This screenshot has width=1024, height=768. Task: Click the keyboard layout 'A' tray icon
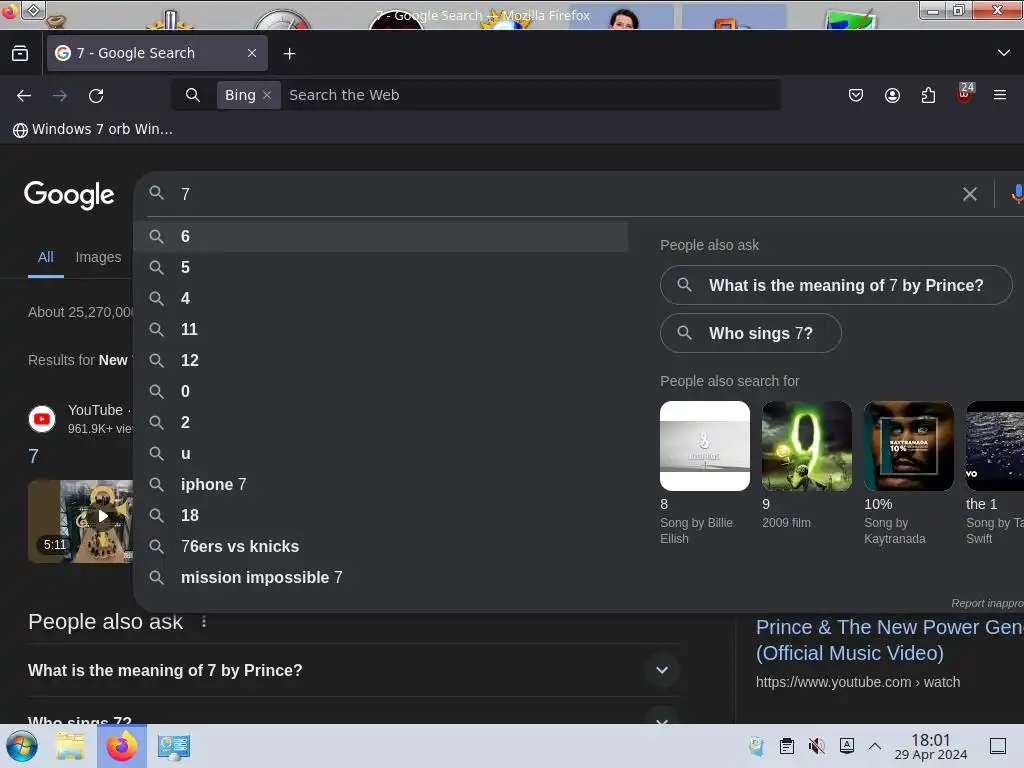847,746
